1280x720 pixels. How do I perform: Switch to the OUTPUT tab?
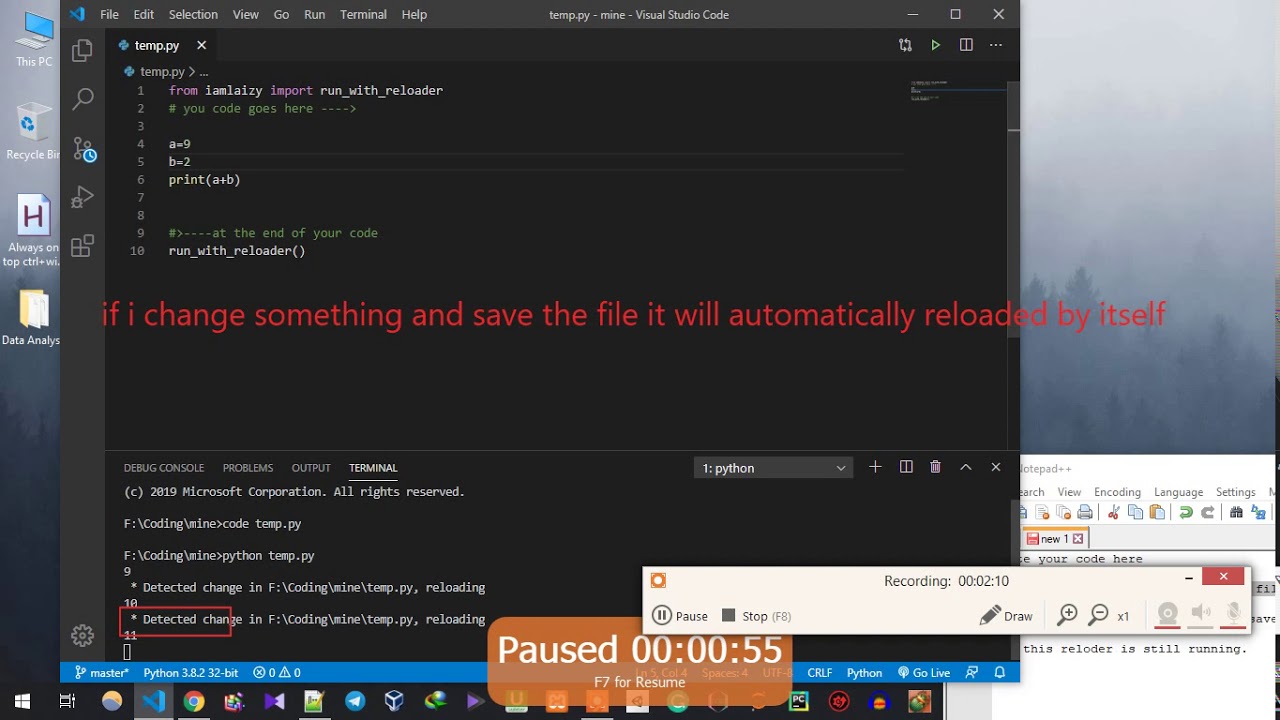311,468
